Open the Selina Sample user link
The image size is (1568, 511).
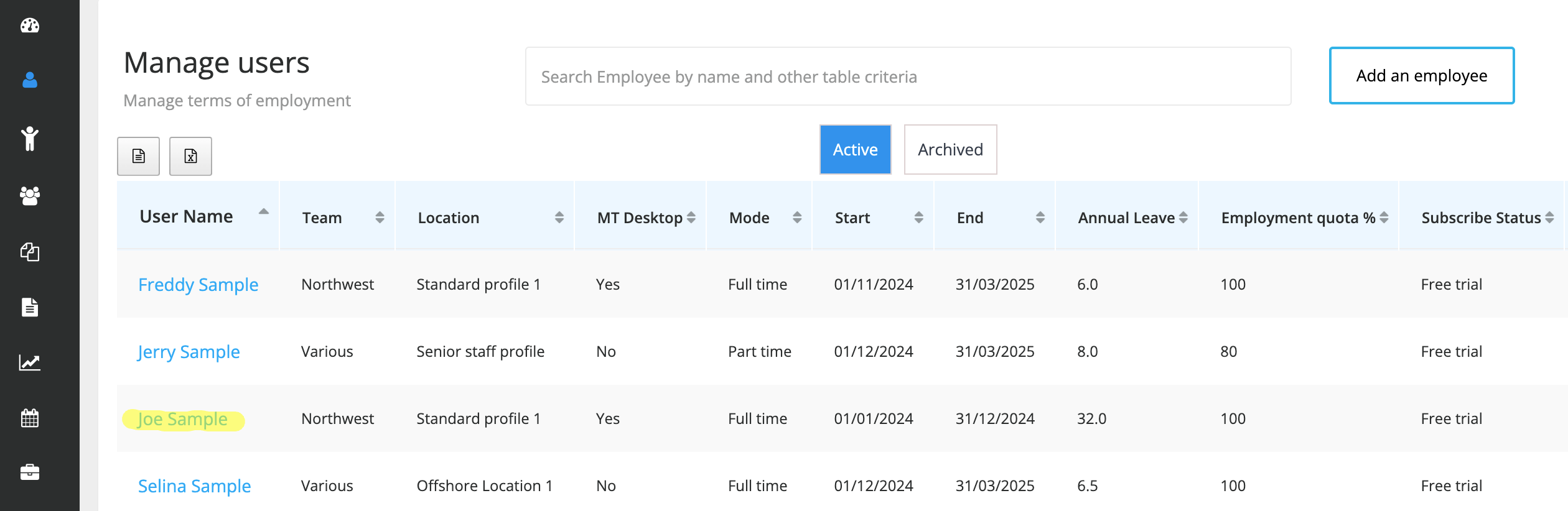[x=194, y=486]
